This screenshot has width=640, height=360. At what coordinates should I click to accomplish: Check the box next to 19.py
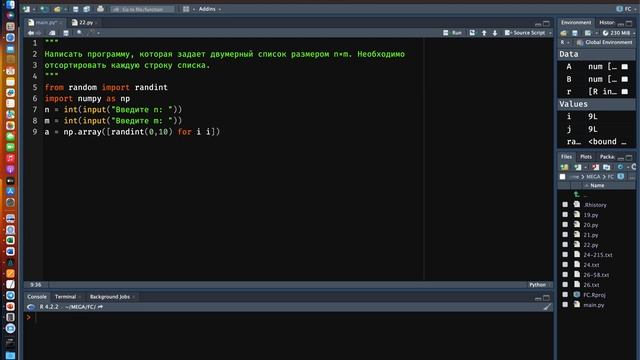point(565,215)
